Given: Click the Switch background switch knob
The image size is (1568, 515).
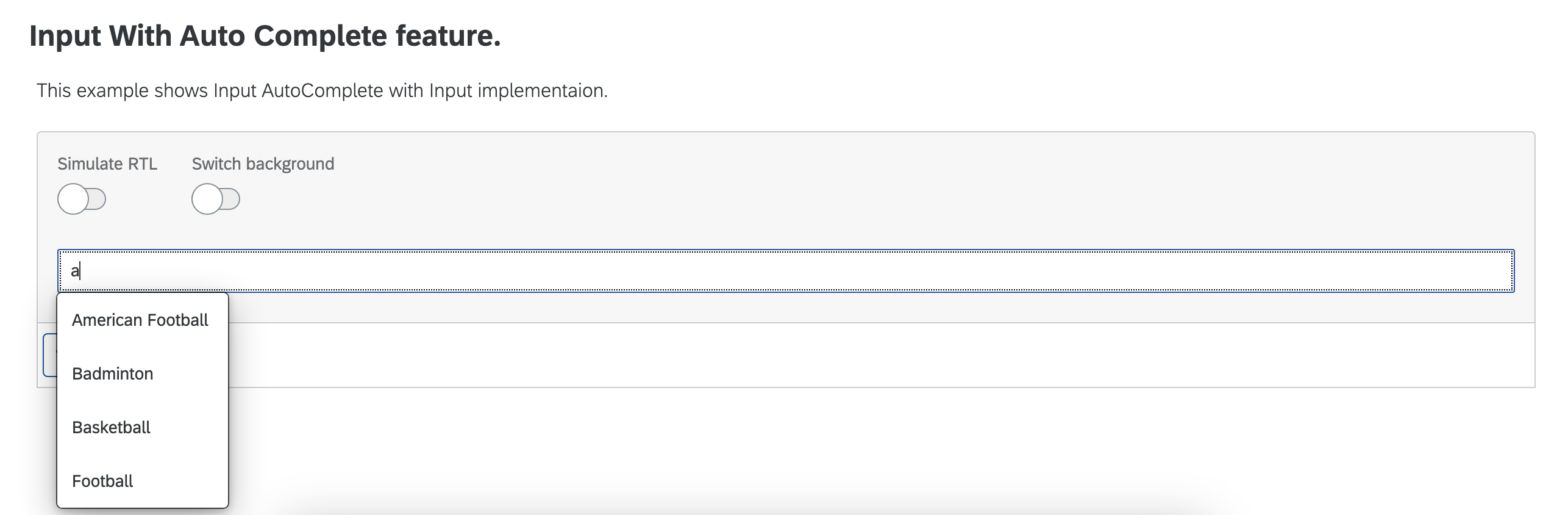Looking at the screenshot, I should tap(207, 199).
